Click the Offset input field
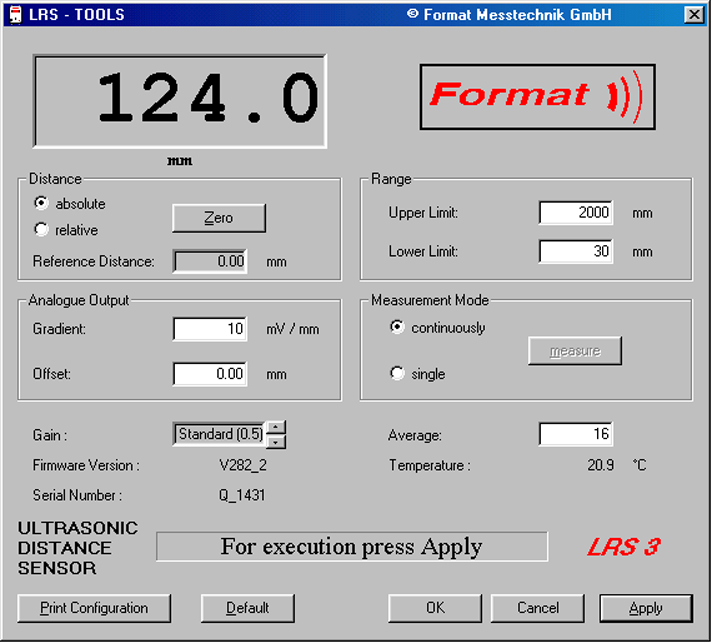This screenshot has height=643, width=712. pos(210,374)
